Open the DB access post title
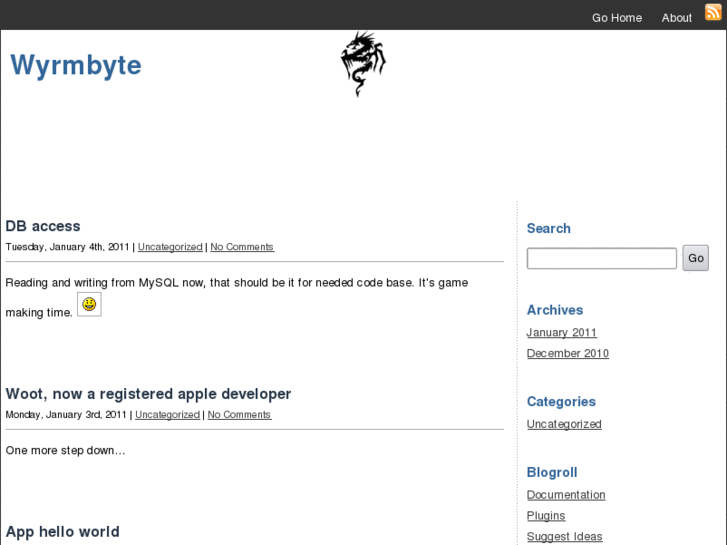The image size is (727, 545). [x=43, y=226]
